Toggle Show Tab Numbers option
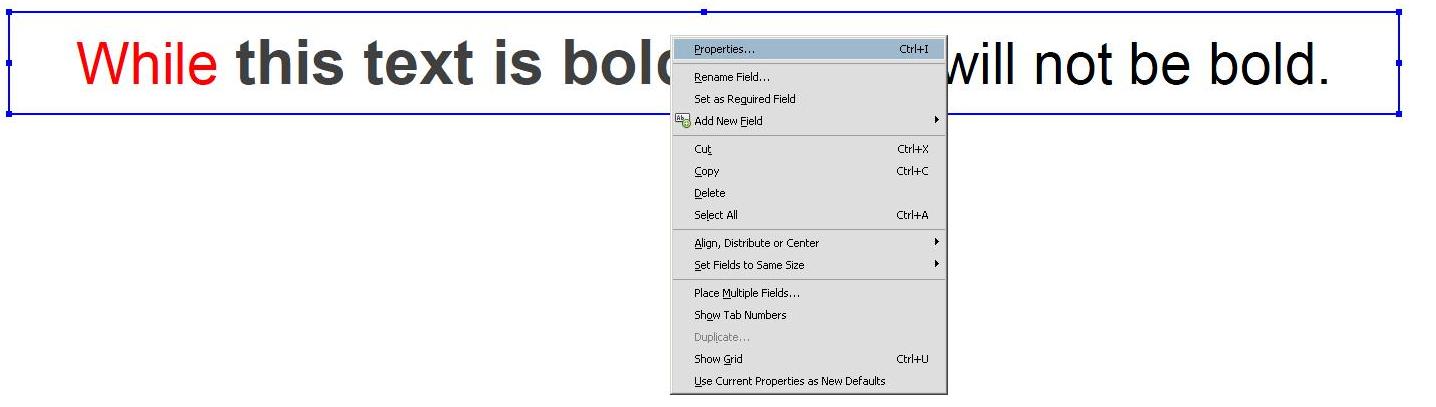The width and height of the screenshot is (1436, 407). point(740,315)
